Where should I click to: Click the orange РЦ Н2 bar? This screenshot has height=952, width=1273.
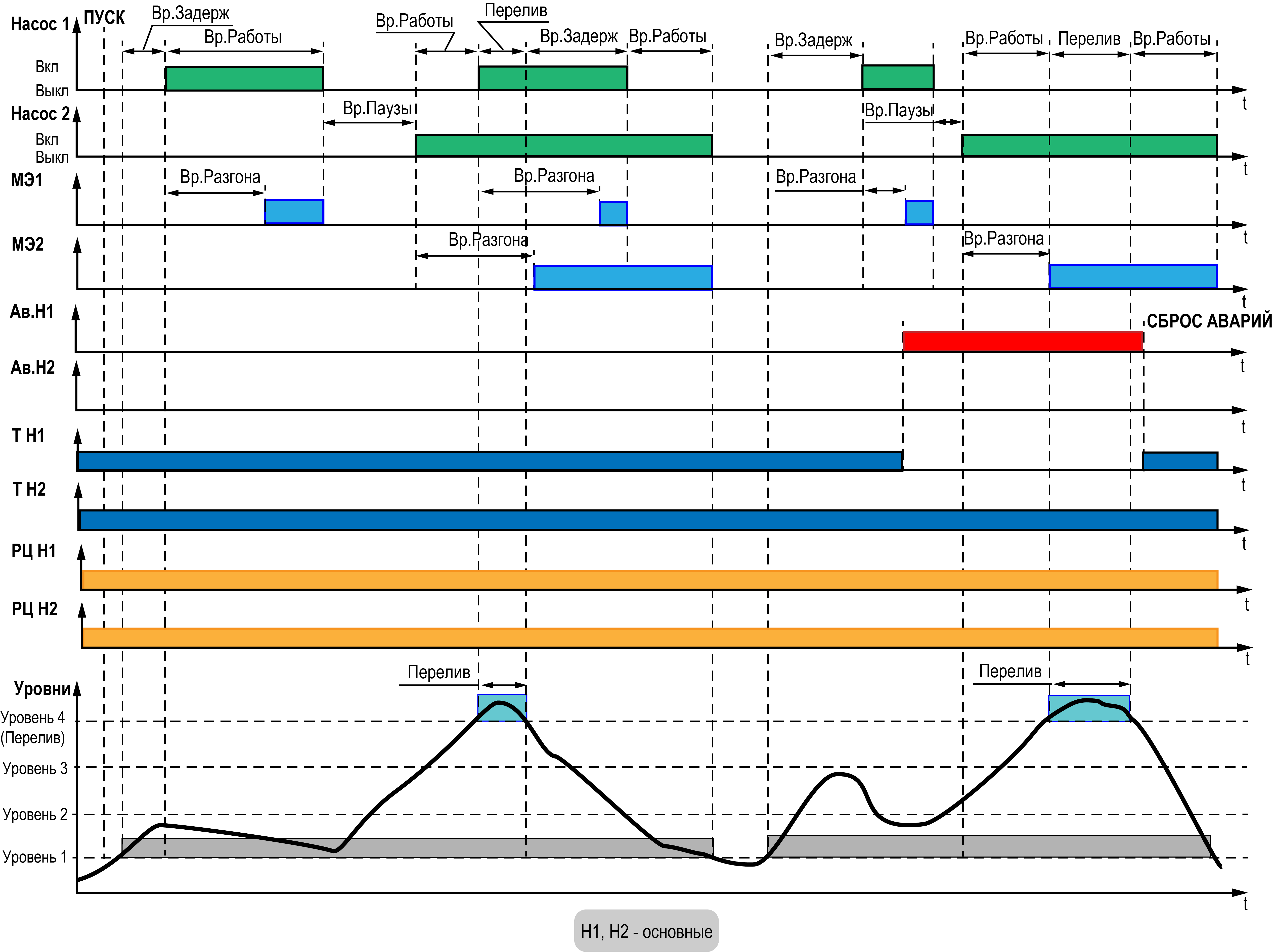[650, 637]
